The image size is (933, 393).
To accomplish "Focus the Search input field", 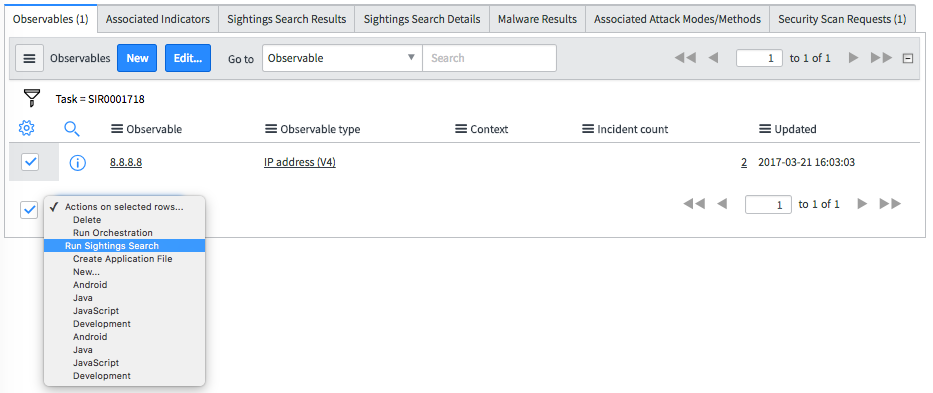I will tap(490, 58).
